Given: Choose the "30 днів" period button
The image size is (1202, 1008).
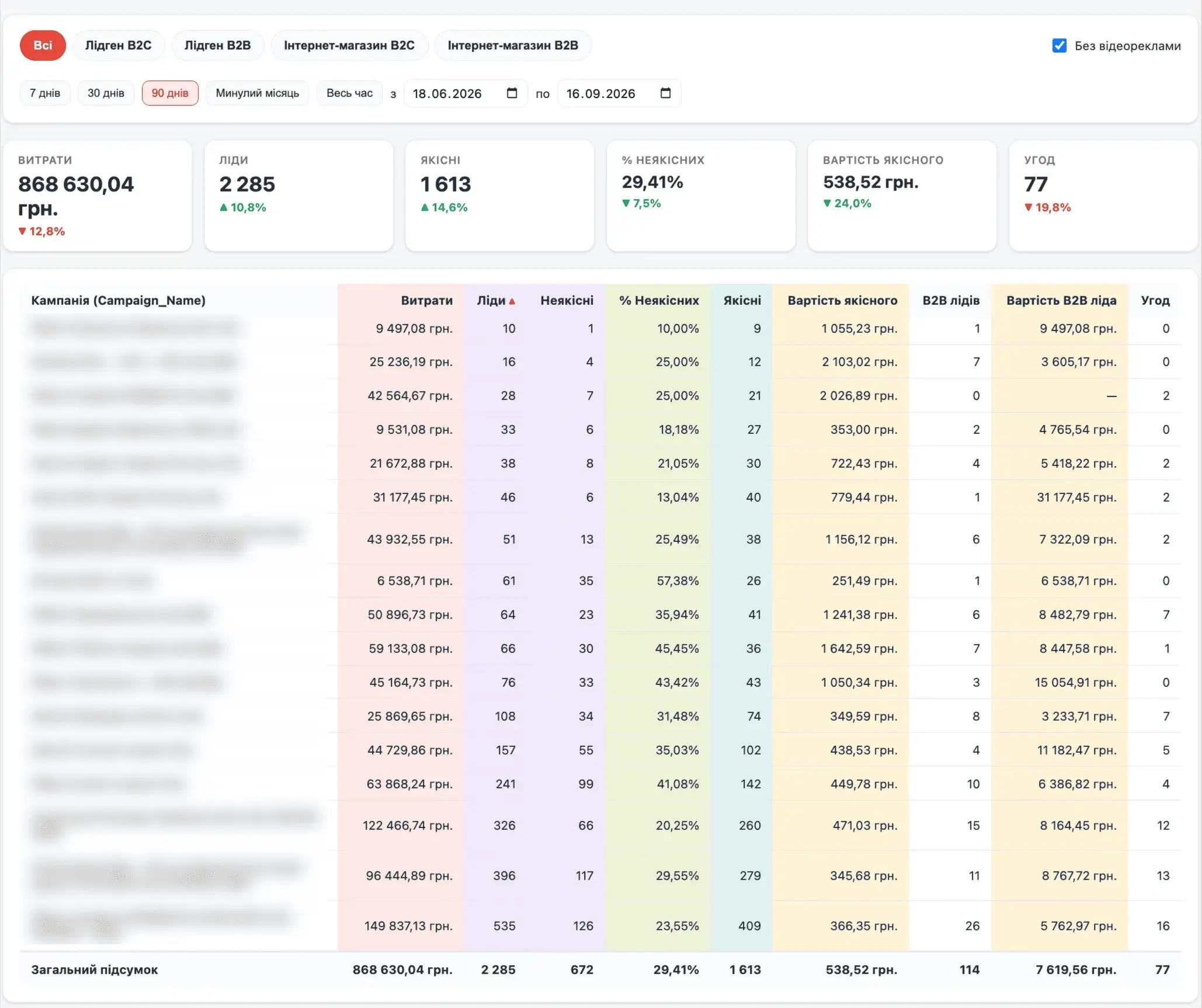Looking at the screenshot, I should [106, 93].
